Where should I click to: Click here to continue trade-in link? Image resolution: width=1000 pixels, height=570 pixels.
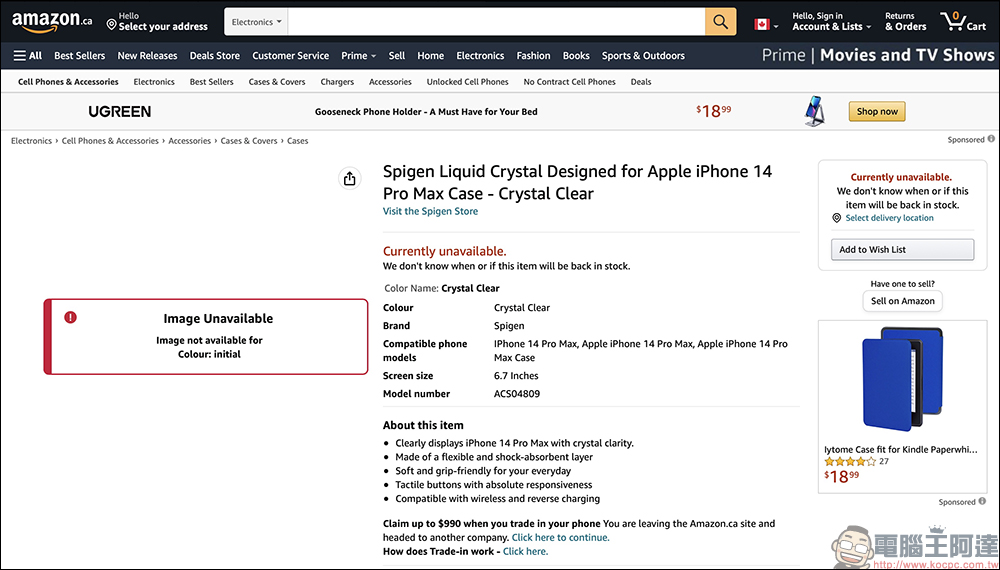click(561, 537)
